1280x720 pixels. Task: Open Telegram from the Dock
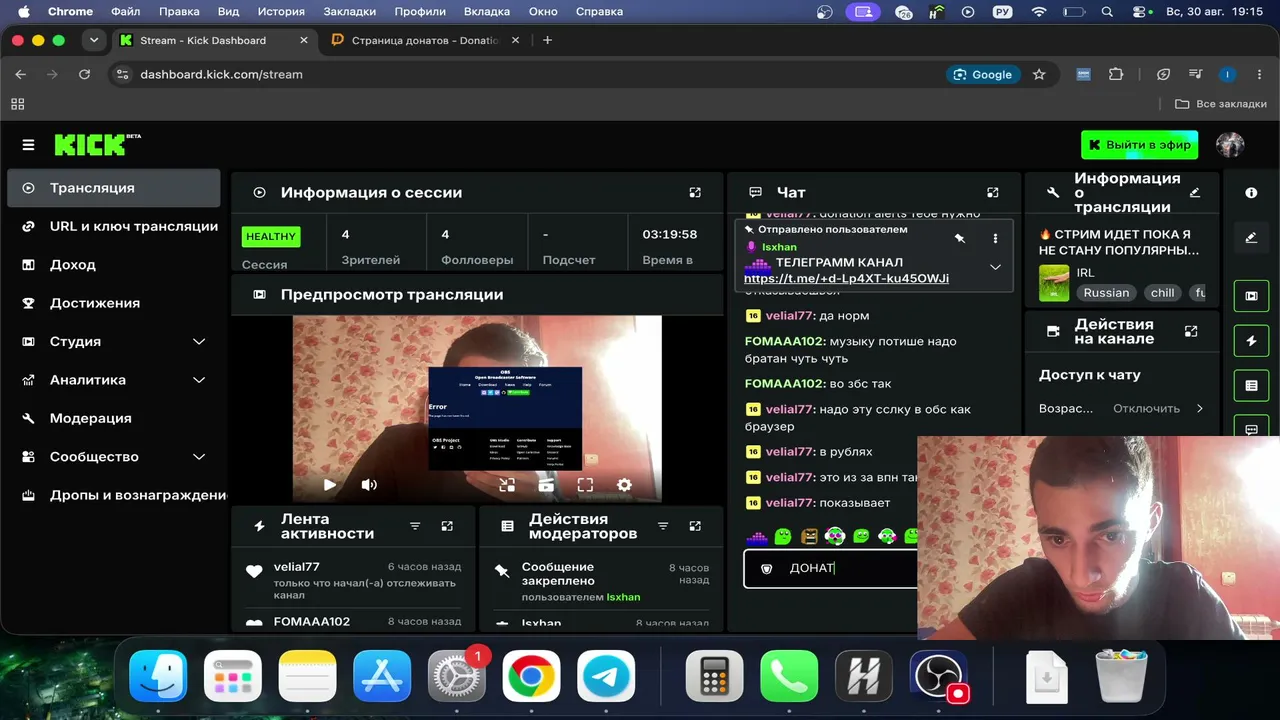click(x=606, y=679)
